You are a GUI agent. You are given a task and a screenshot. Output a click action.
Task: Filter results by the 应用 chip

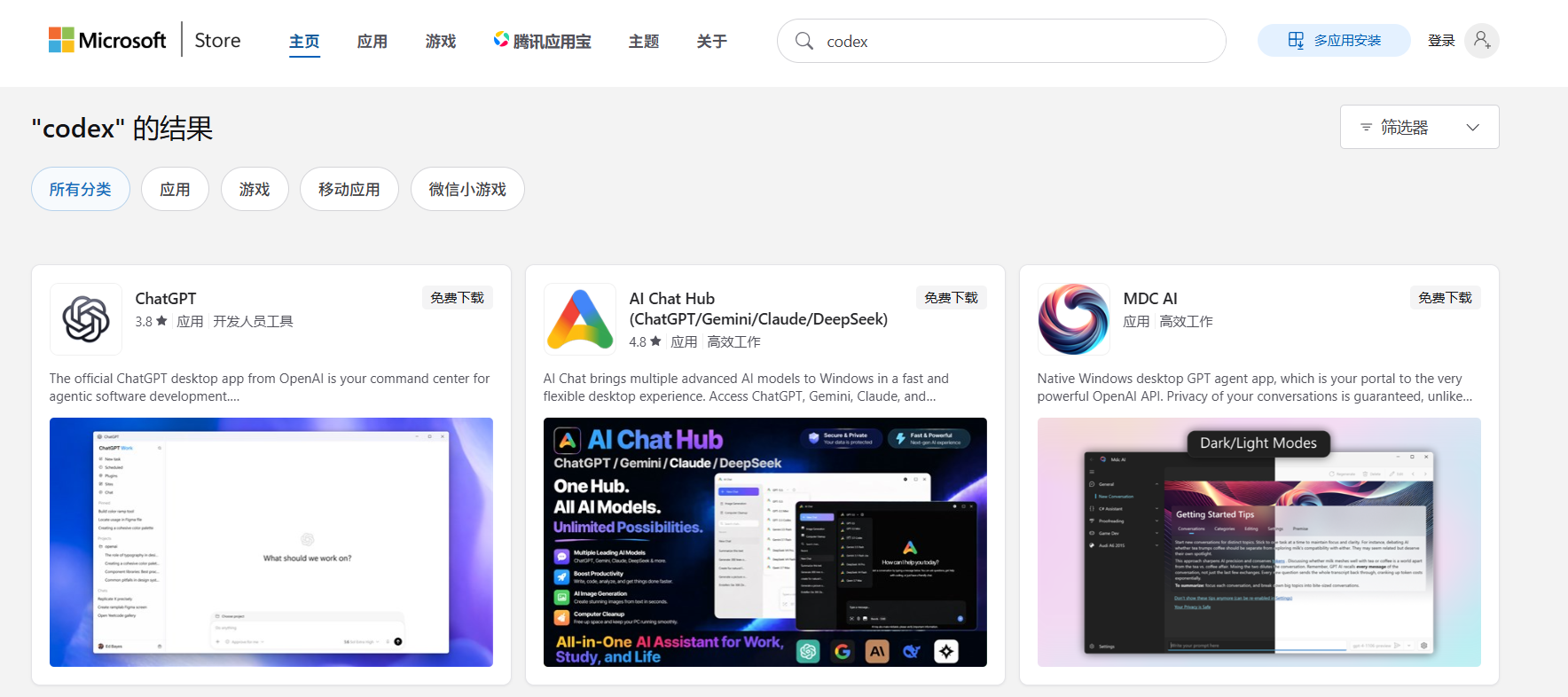[x=175, y=189]
